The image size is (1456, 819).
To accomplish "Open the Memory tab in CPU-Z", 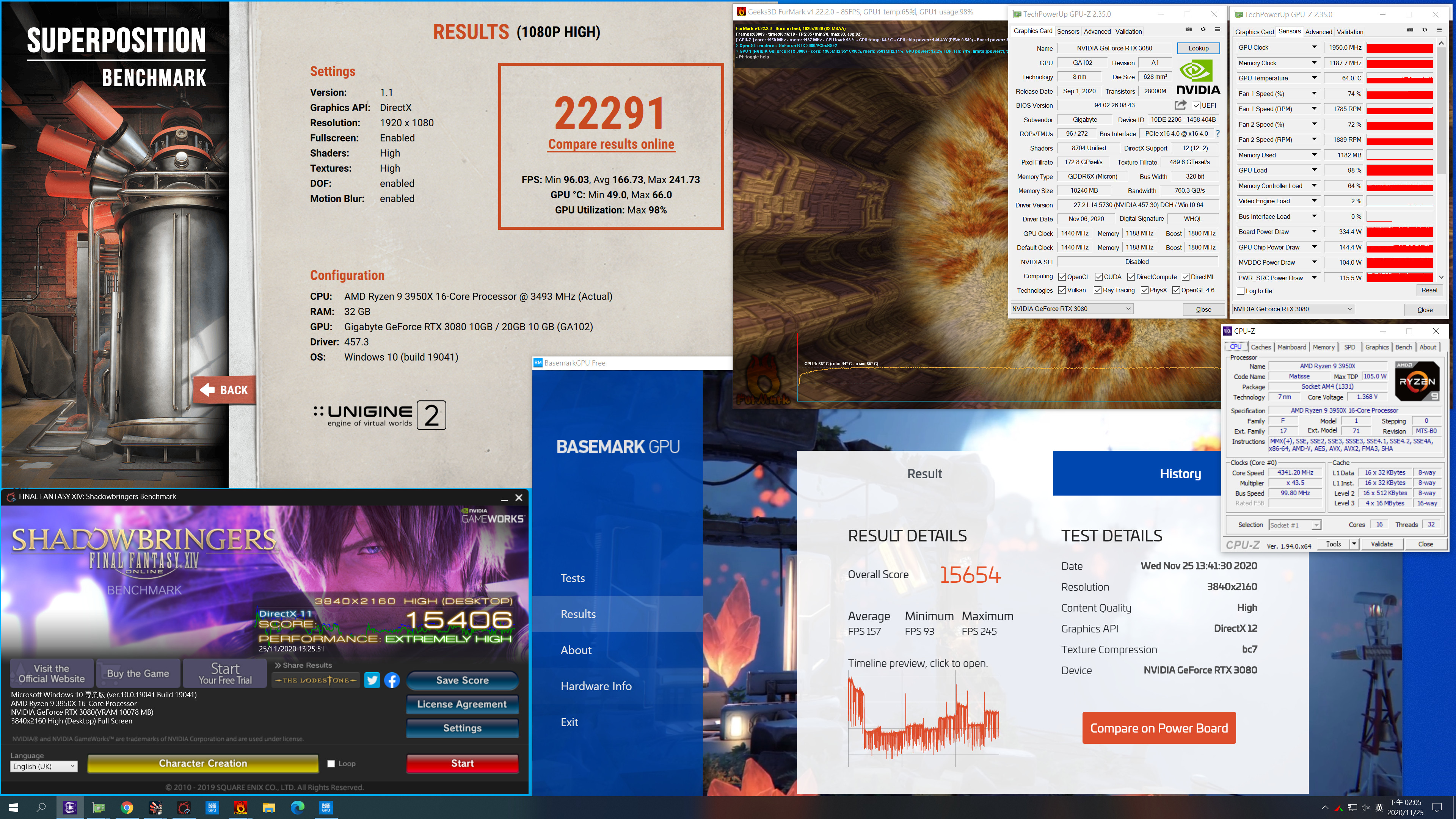I will point(1323,347).
